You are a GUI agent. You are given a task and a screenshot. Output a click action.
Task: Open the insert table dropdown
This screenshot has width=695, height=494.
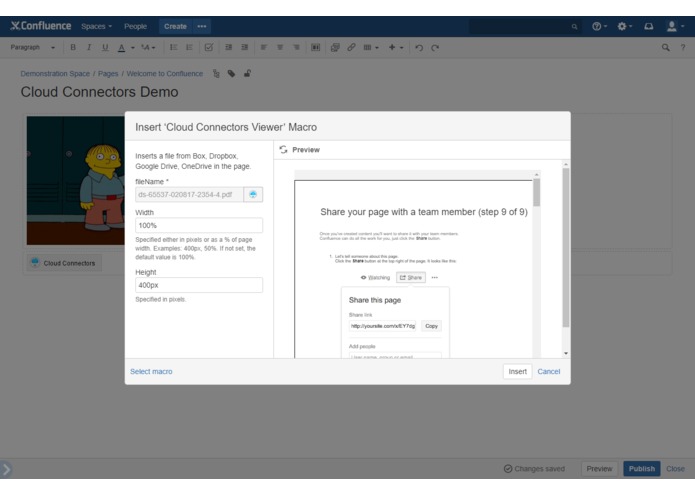(x=371, y=47)
